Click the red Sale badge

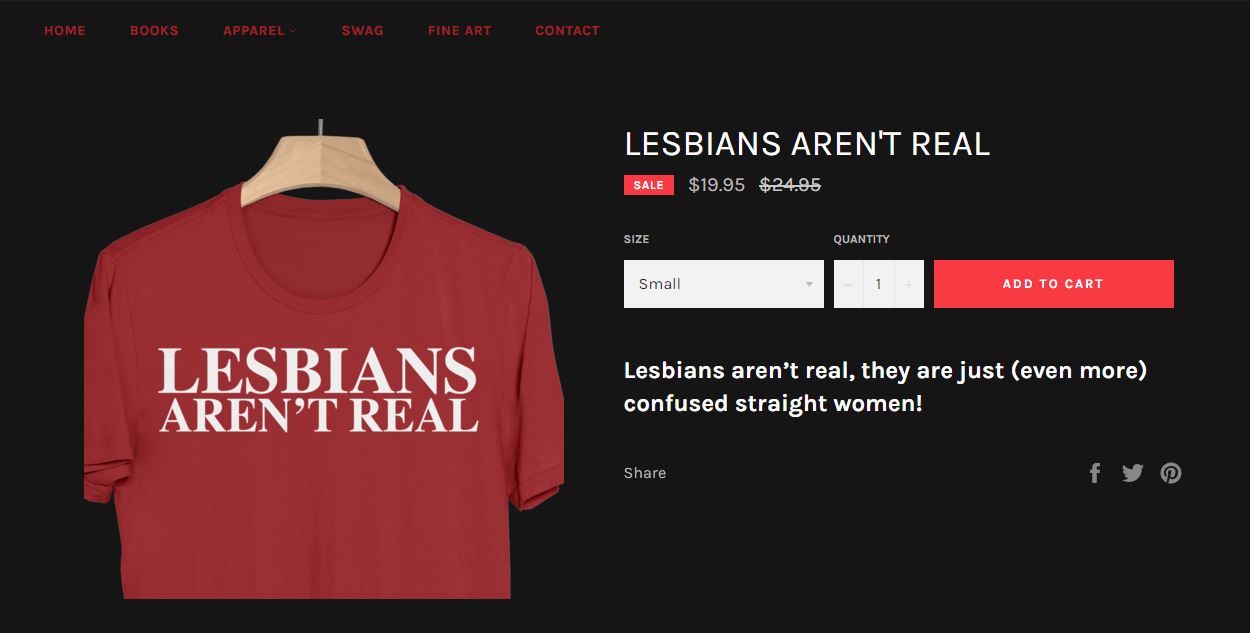pos(649,185)
